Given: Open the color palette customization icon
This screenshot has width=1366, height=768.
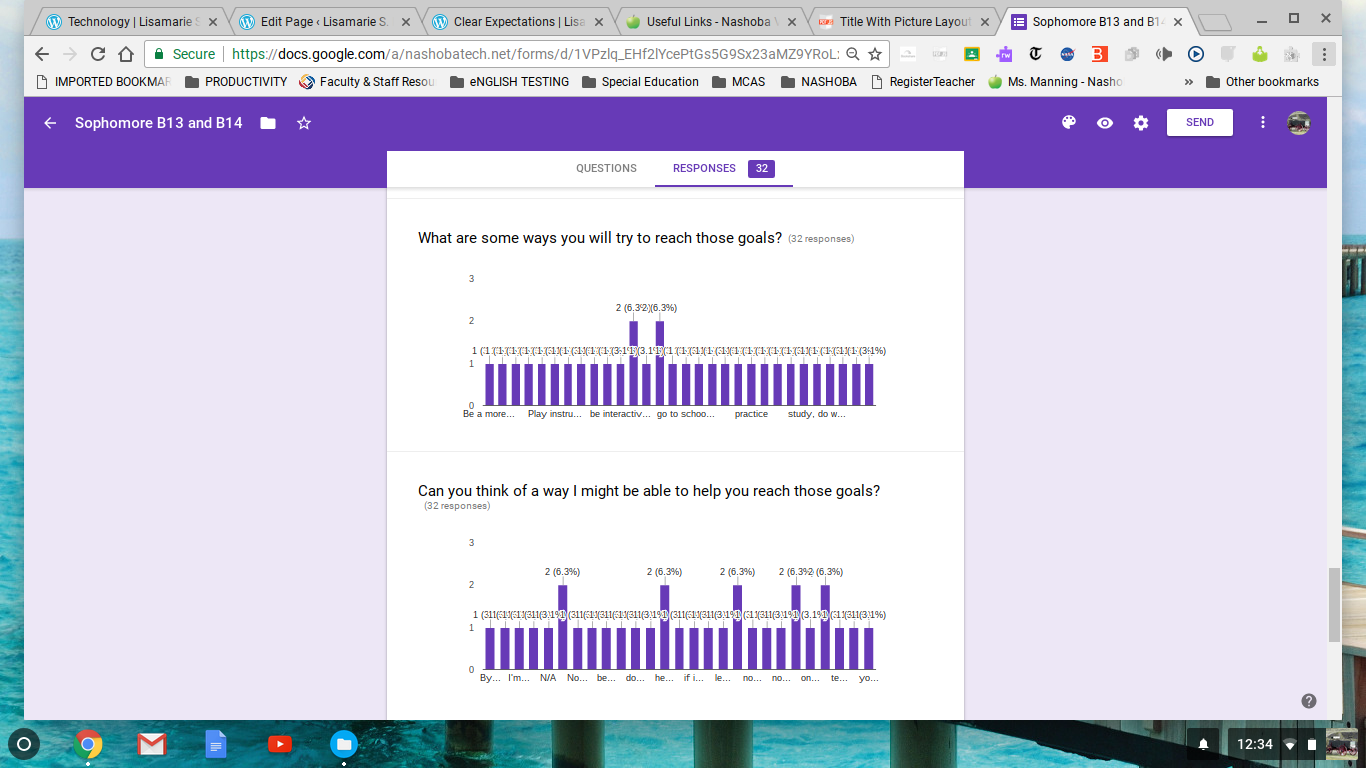Looking at the screenshot, I should click(x=1068, y=123).
